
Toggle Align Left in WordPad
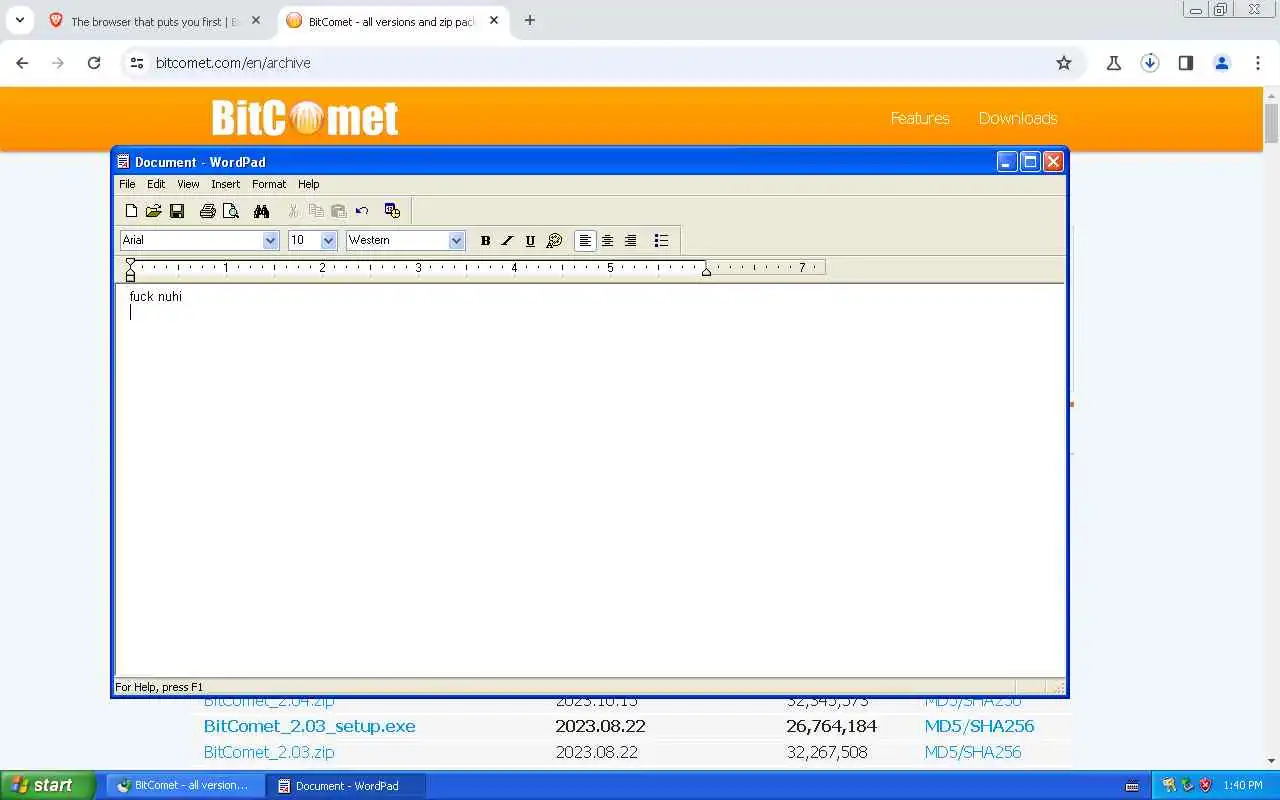click(585, 240)
